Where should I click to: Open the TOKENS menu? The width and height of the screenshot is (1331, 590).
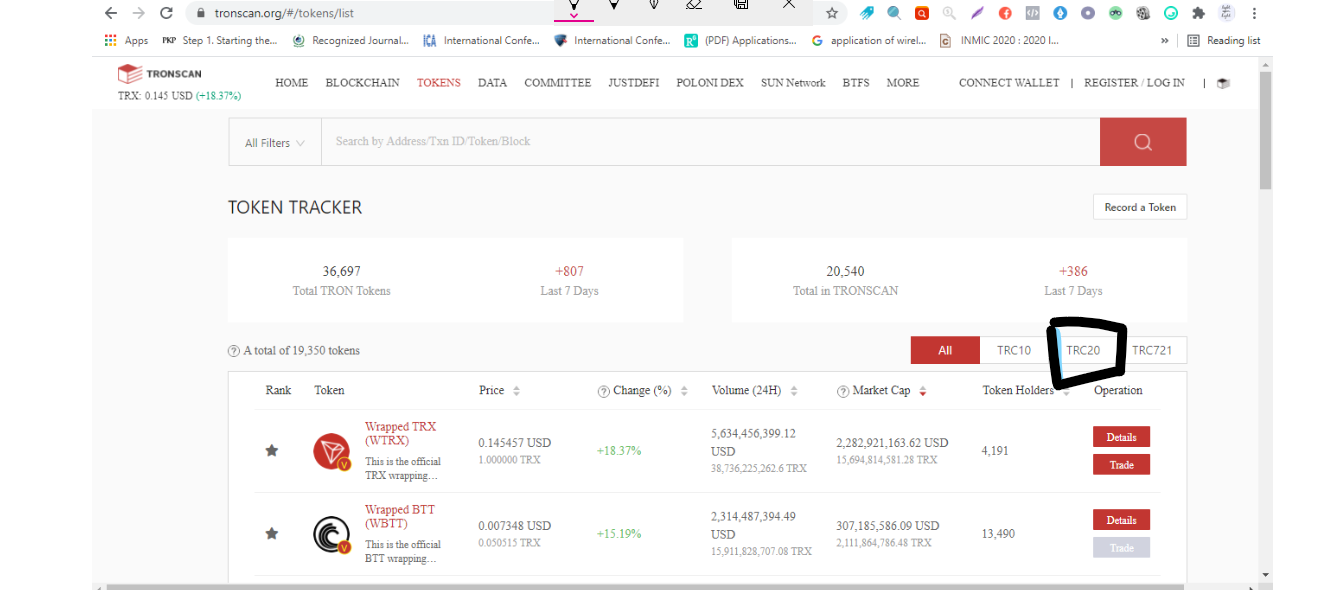click(x=439, y=83)
